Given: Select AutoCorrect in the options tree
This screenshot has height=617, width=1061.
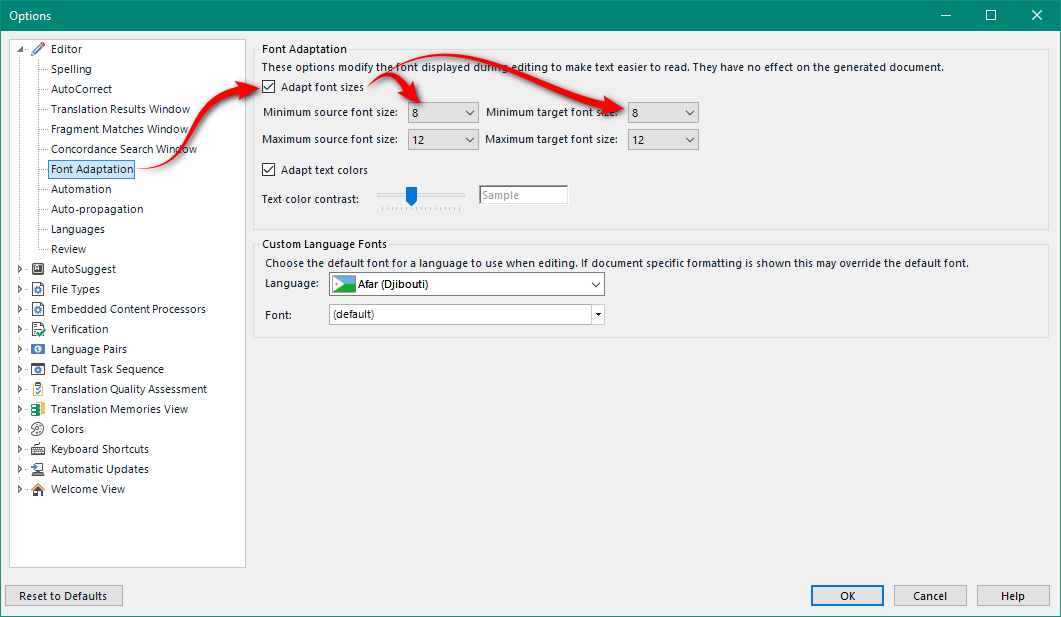Looking at the screenshot, I should coord(81,89).
